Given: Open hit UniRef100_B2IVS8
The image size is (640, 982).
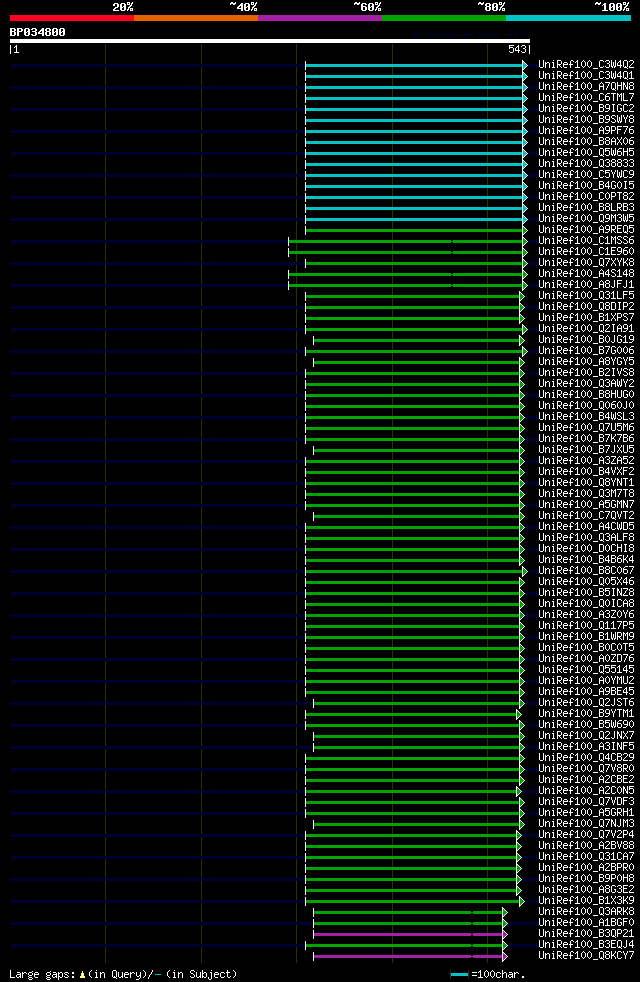Looking at the screenshot, I should (586, 373).
